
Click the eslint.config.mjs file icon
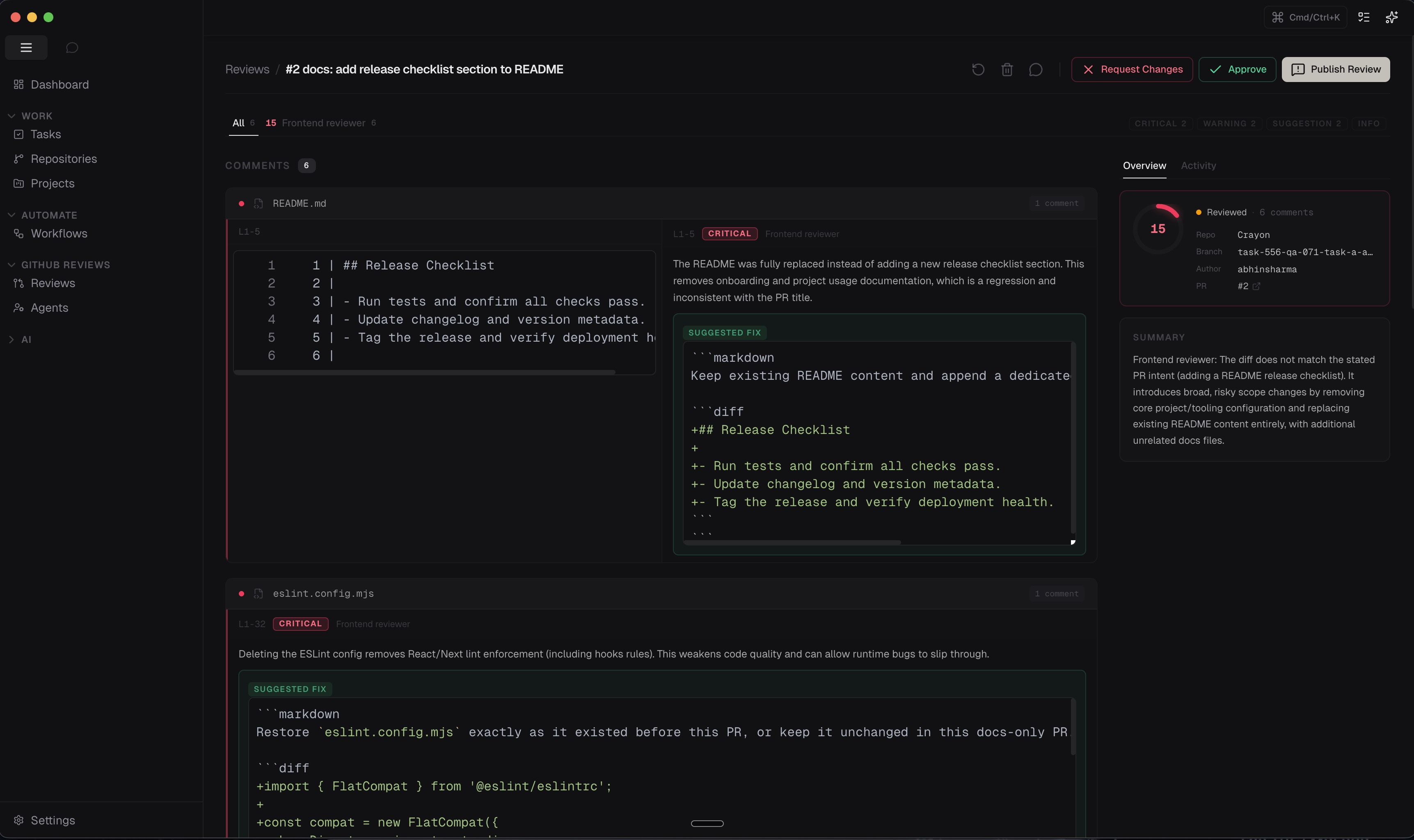(259, 594)
